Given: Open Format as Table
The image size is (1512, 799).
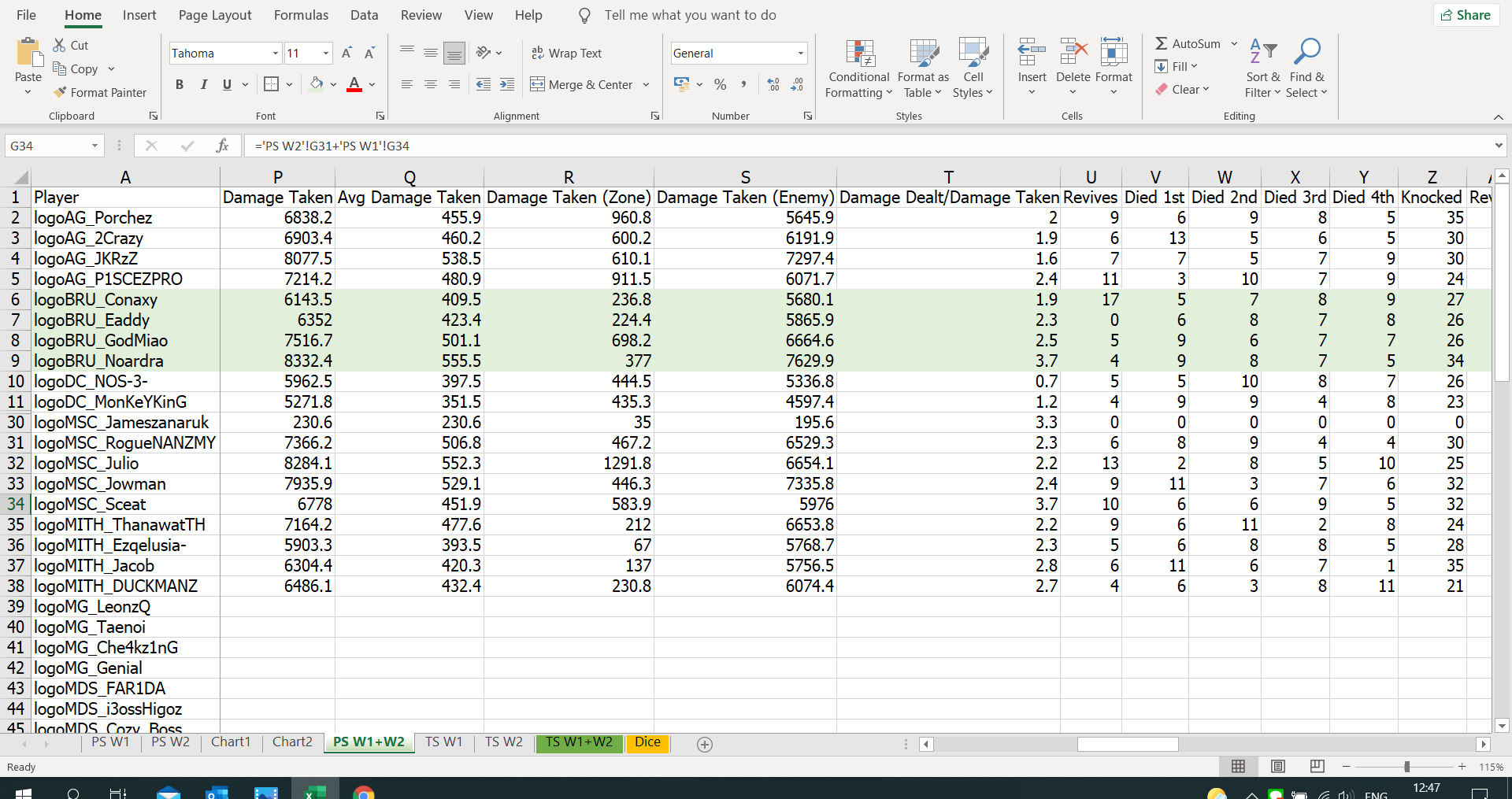Looking at the screenshot, I should click(x=923, y=68).
